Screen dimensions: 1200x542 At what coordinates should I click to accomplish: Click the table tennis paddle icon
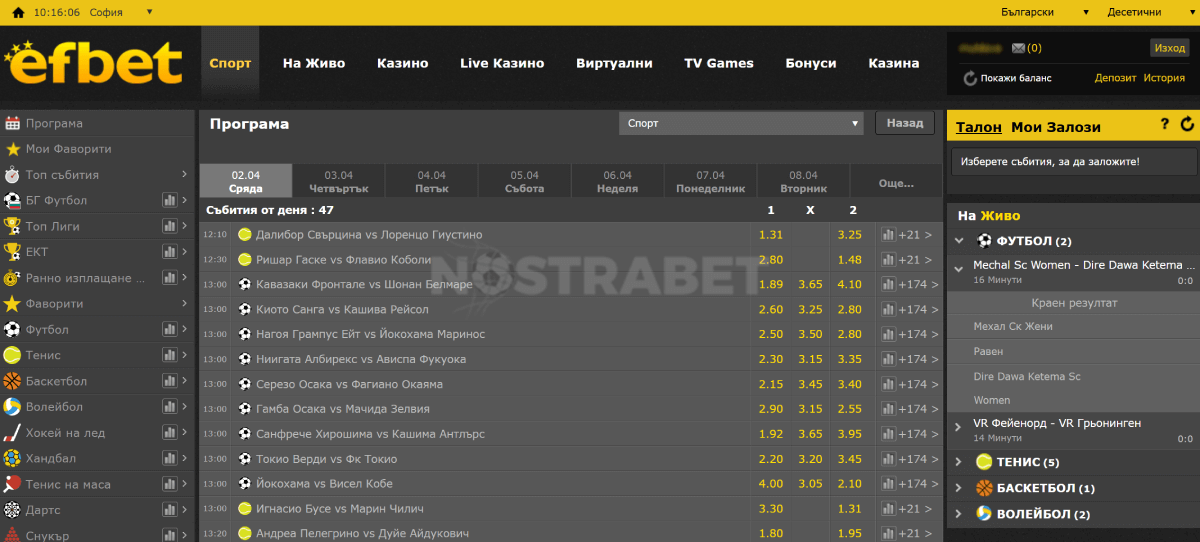tap(12, 484)
